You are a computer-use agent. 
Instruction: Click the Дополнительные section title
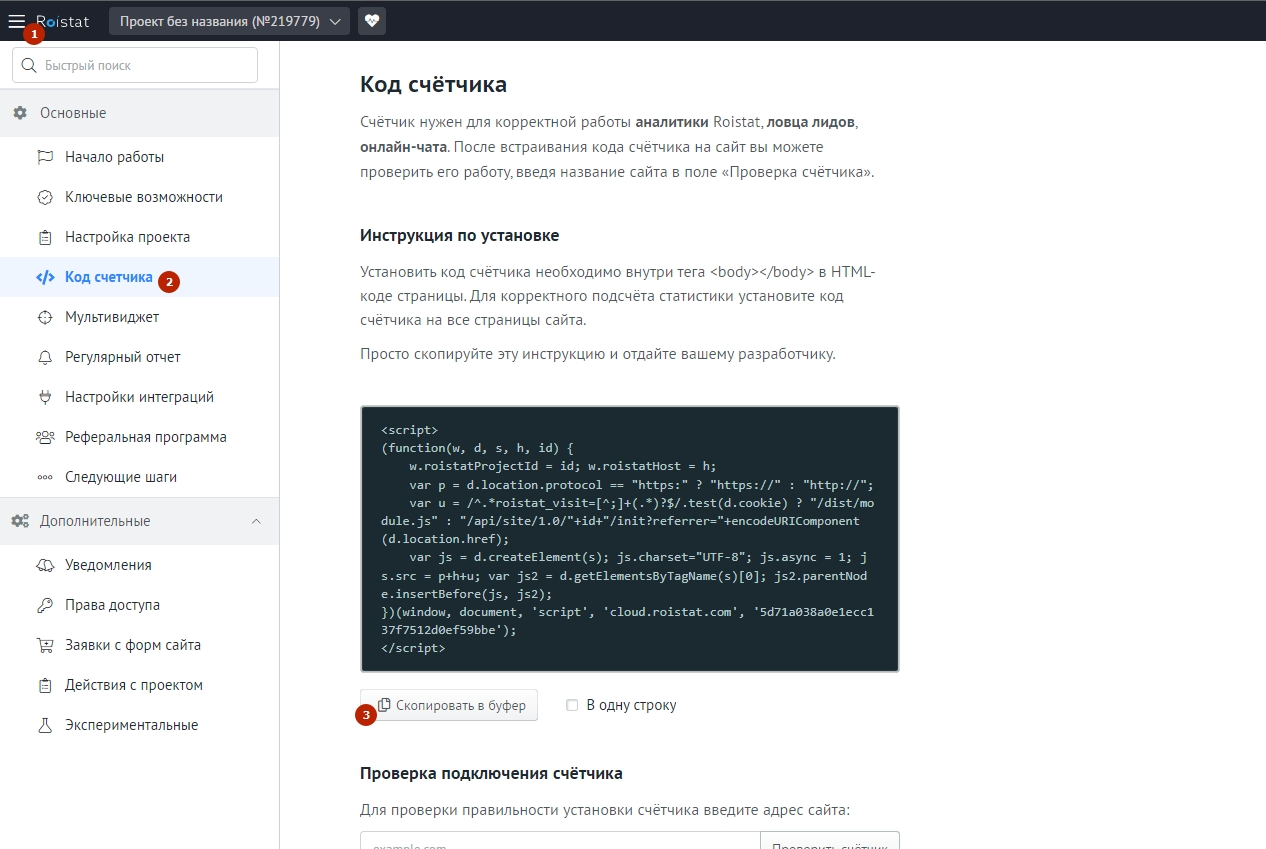[x=95, y=521]
